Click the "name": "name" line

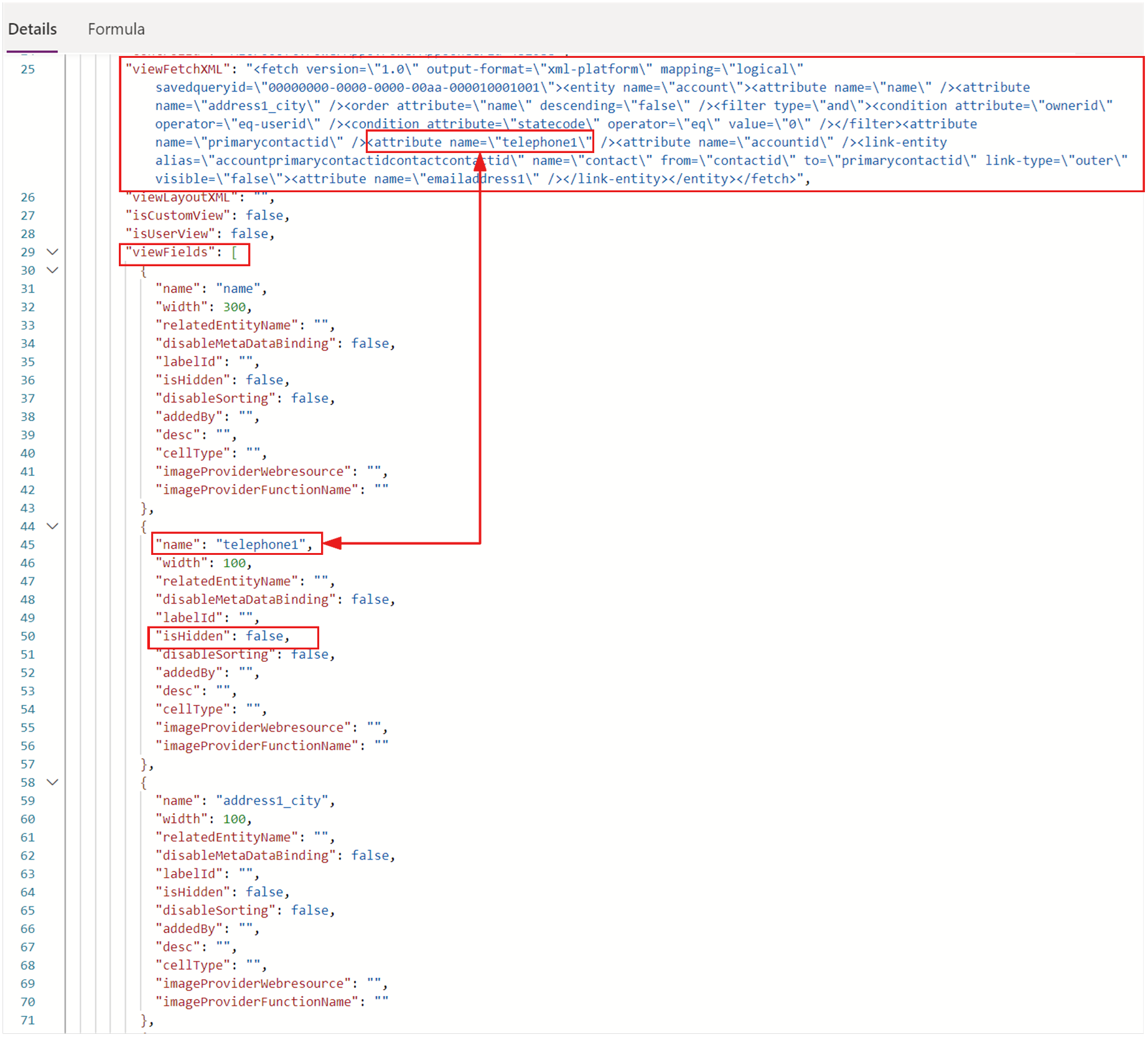coord(211,289)
